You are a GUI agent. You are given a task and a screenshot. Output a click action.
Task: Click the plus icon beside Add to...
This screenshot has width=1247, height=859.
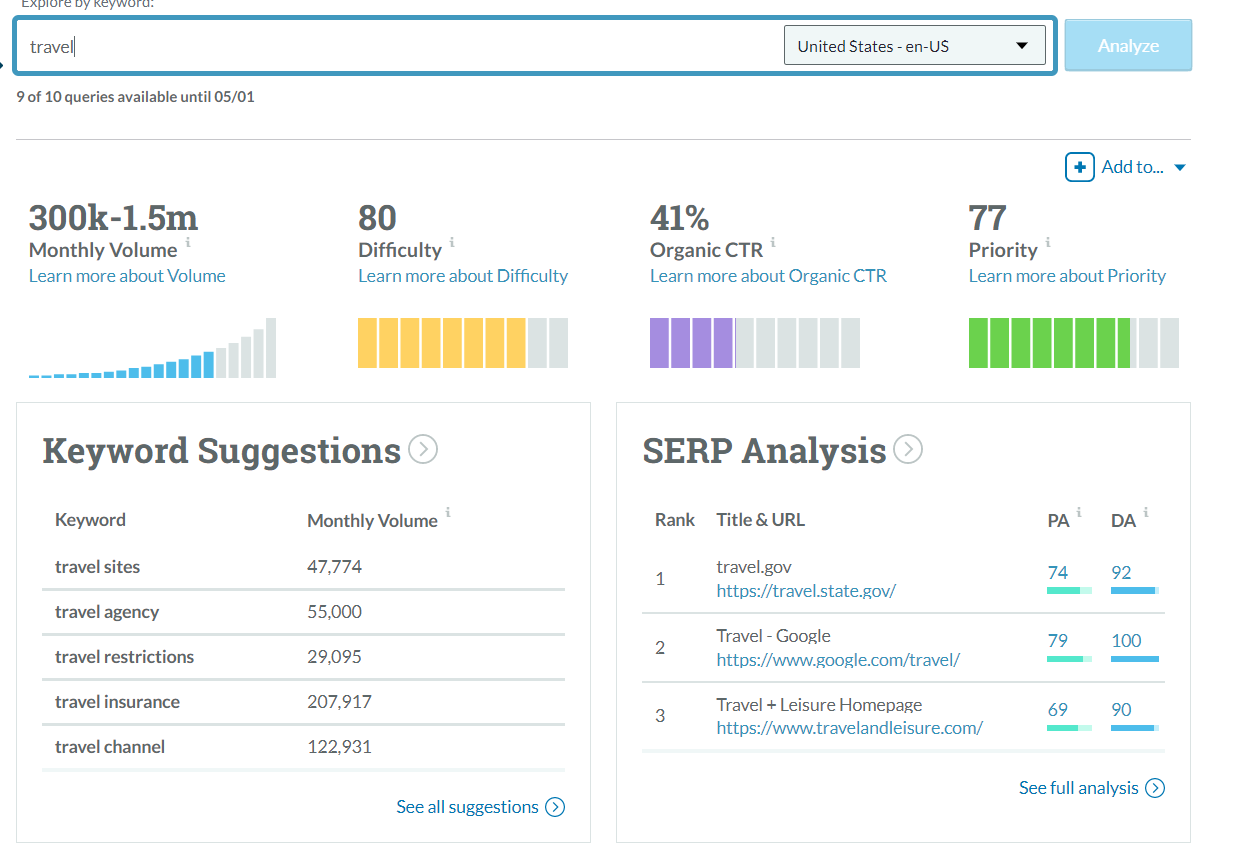(x=1080, y=167)
